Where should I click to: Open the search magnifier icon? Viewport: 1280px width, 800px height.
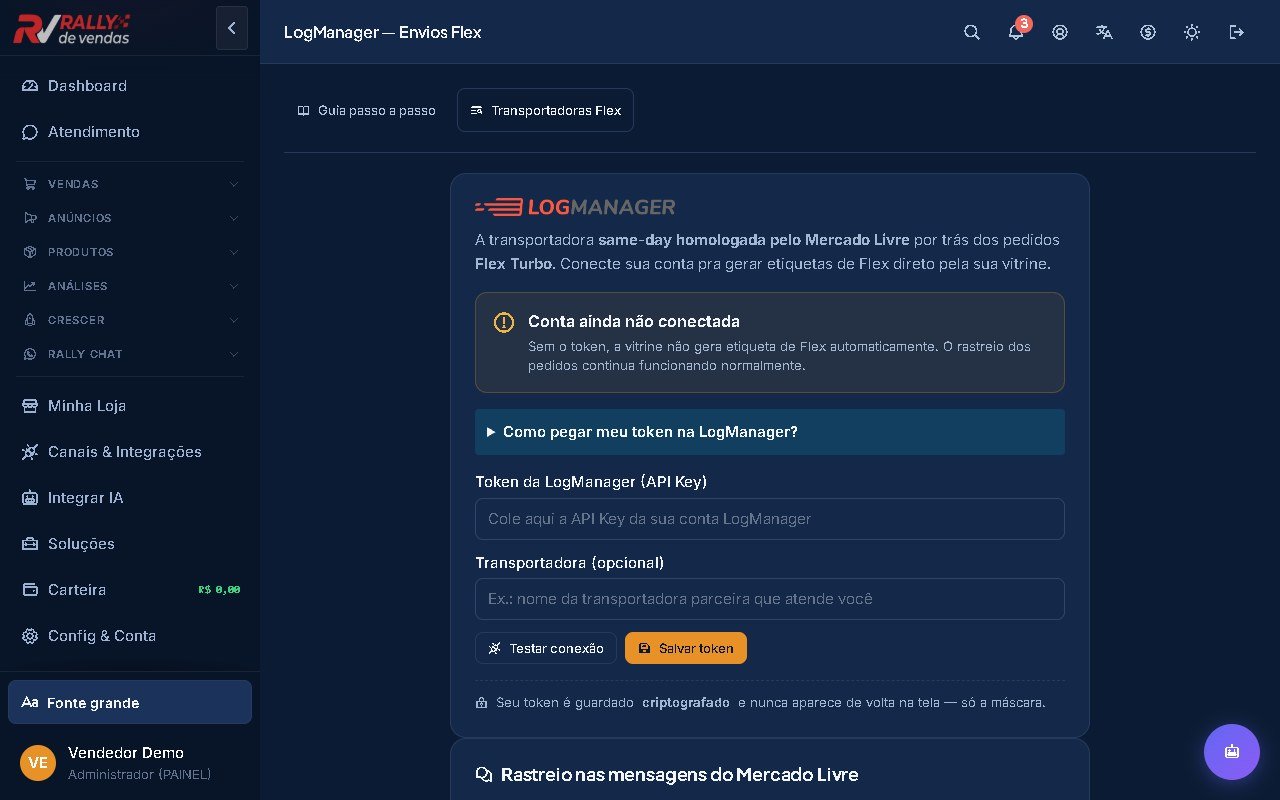(x=972, y=32)
